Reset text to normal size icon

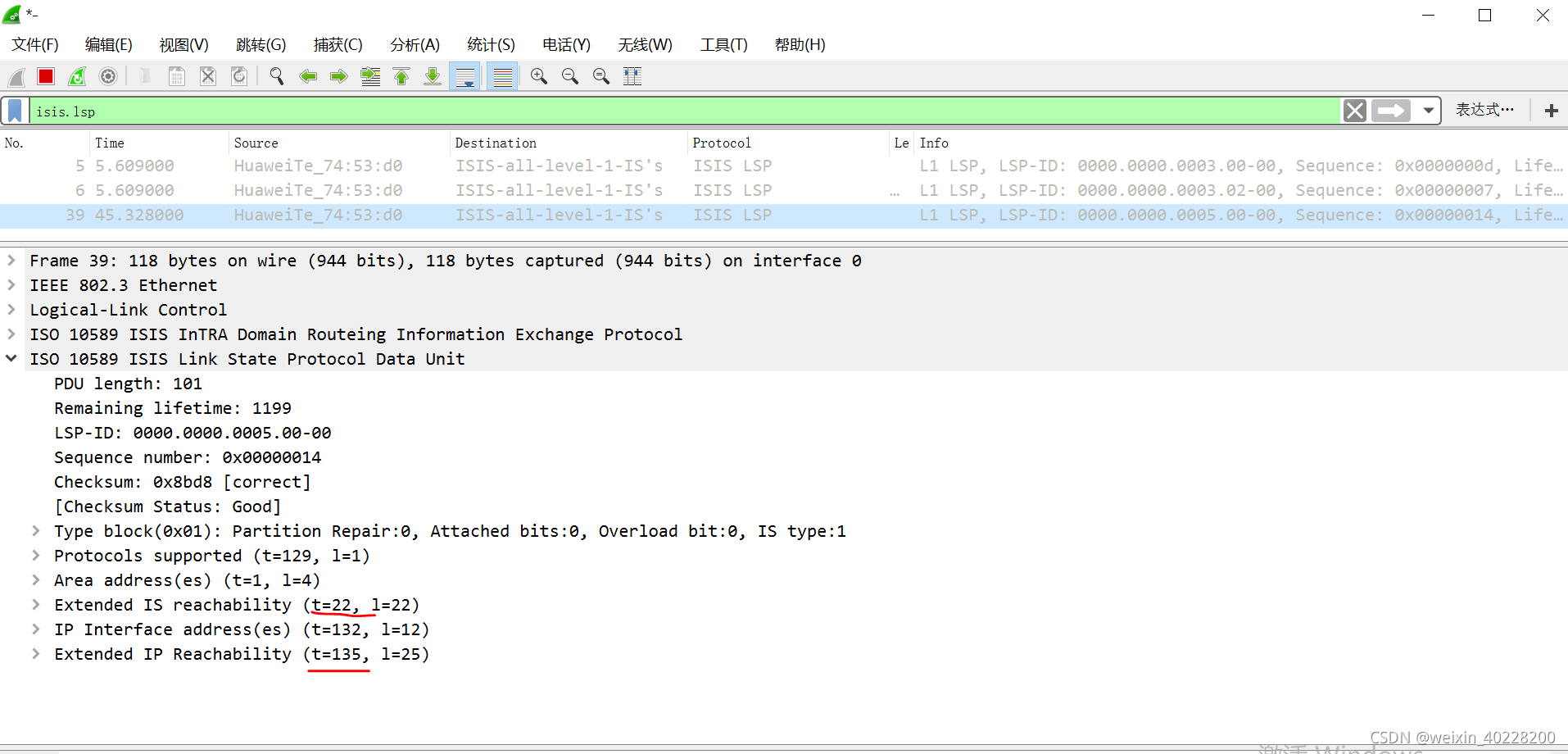point(601,77)
